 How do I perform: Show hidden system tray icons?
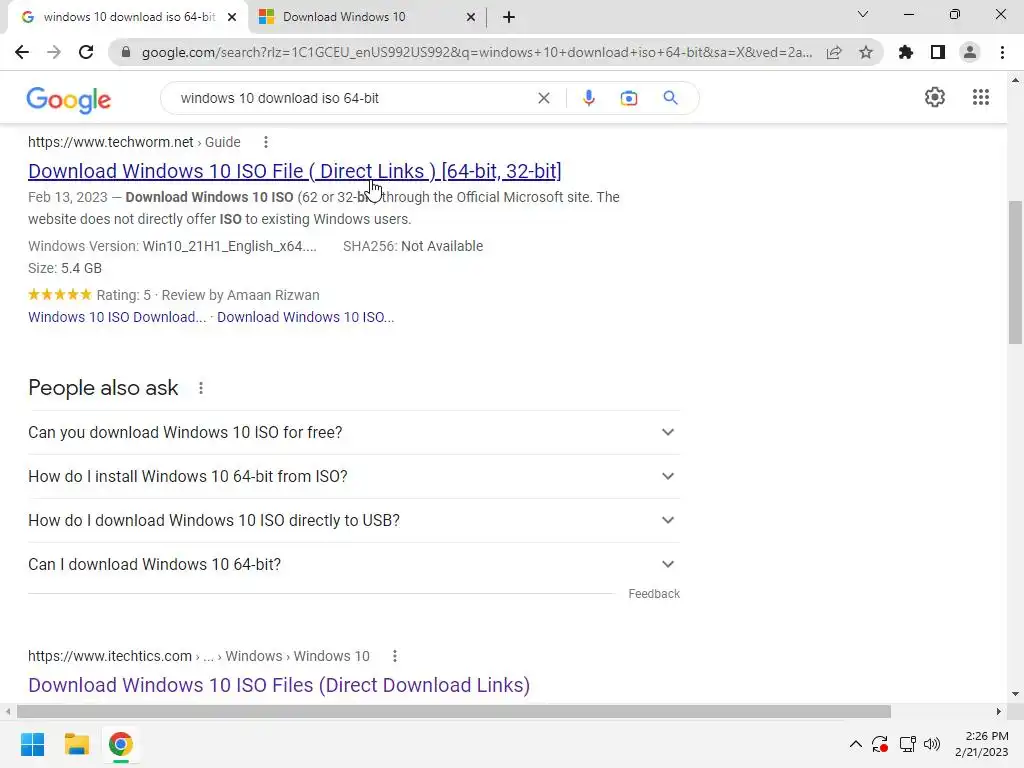pyautogui.click(x=856, y=744)
